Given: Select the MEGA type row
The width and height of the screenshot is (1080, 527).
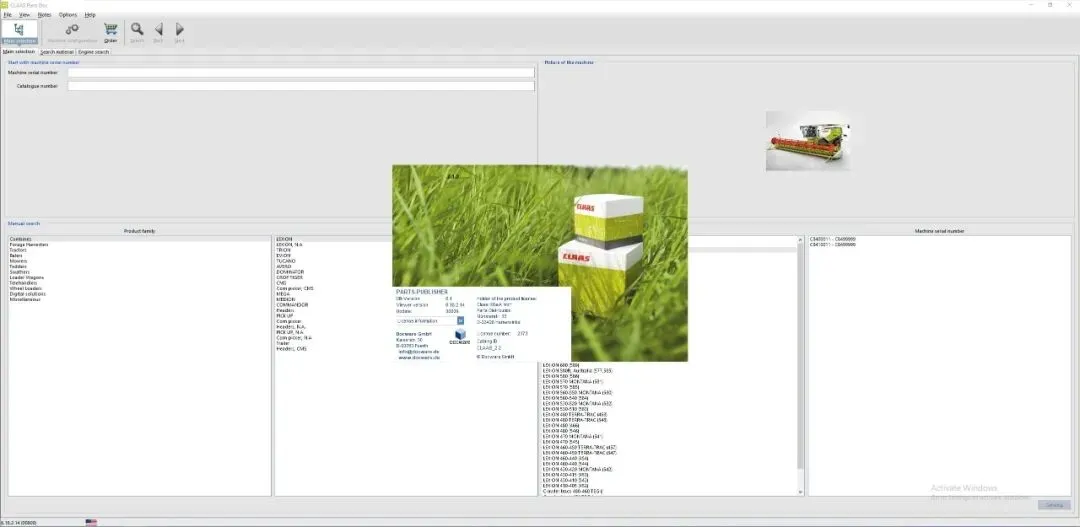Looking at the screenshot, I should point(334,294).
